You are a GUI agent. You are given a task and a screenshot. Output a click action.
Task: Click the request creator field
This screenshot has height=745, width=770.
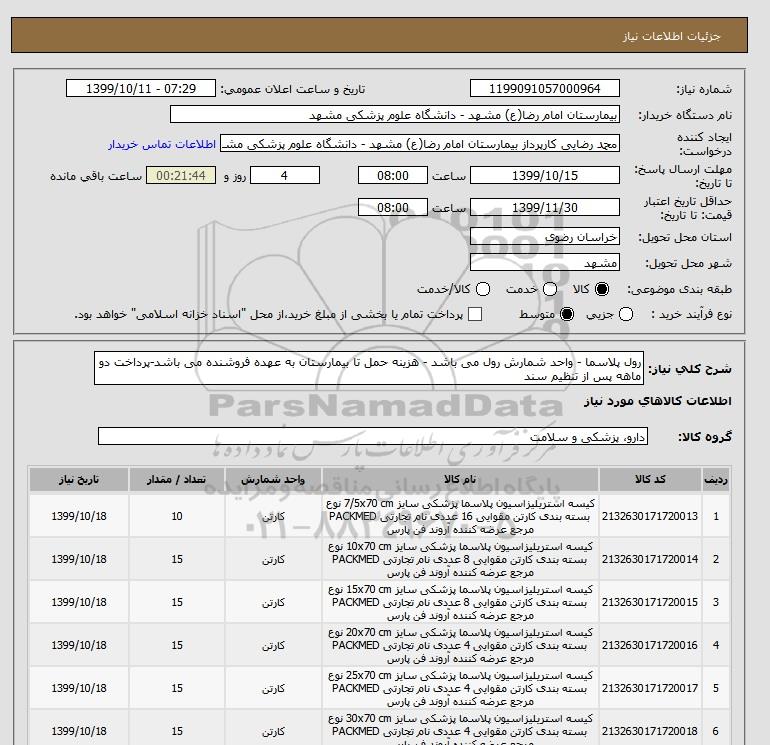(420, 144)
